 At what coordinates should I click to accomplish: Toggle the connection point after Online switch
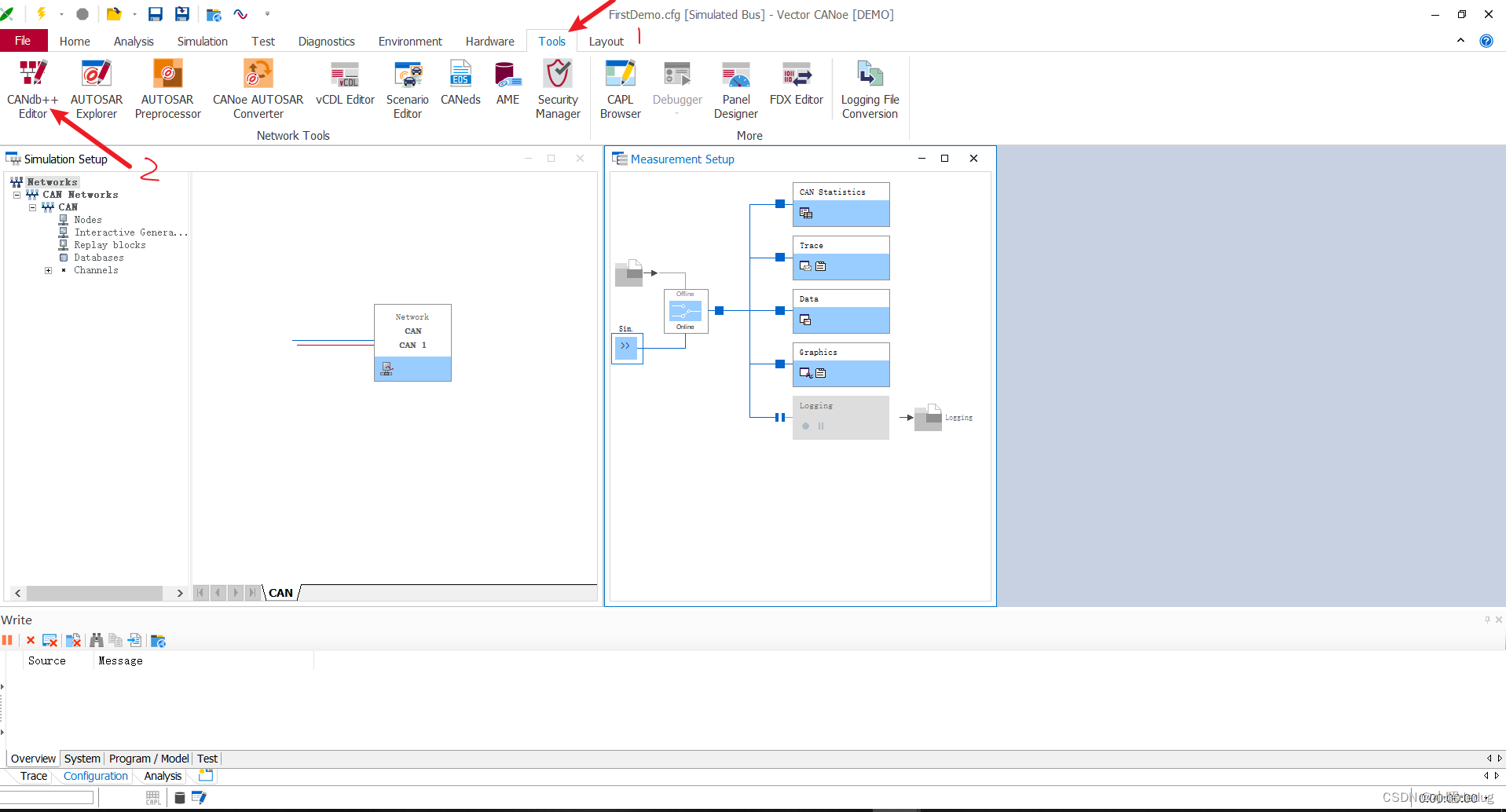(719, 311)
